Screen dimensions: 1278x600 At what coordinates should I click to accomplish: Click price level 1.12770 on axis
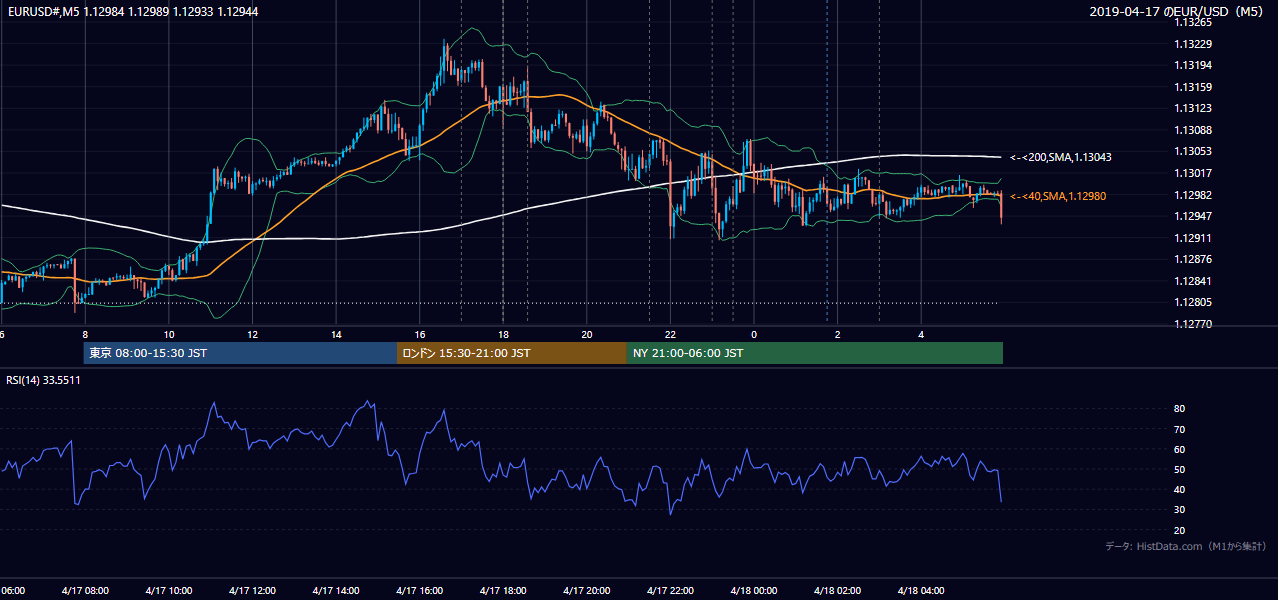point(1194,324)
